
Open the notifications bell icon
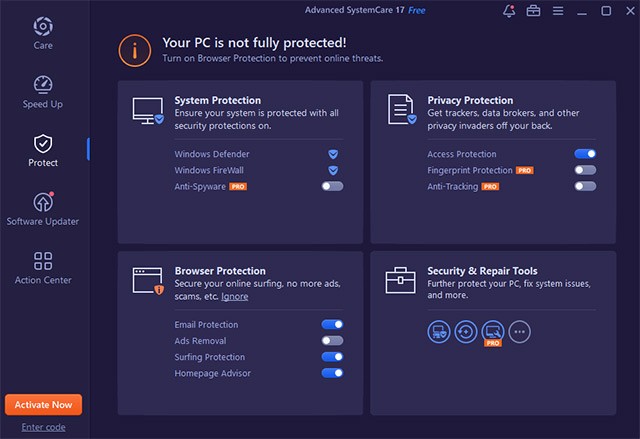tap(507, 11)
